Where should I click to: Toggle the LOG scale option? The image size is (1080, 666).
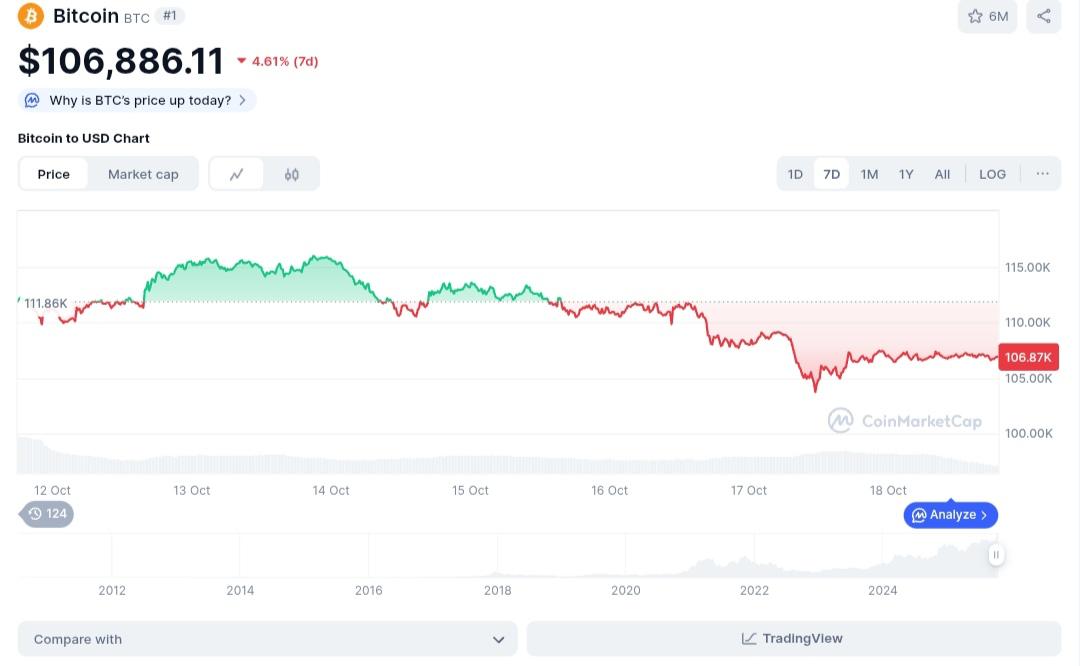(992, 174)
